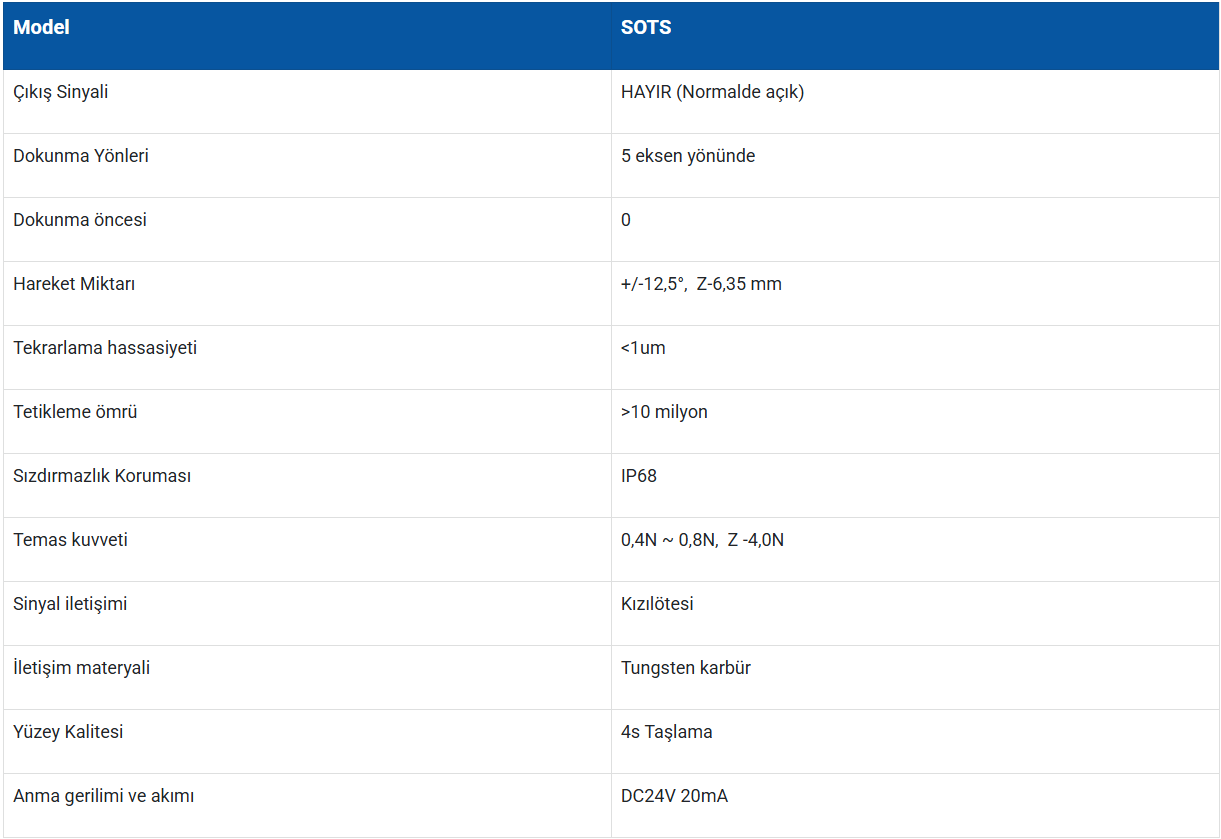Select the Dokunma Yönleri label

pyautogui.click(x=81, y=156)
